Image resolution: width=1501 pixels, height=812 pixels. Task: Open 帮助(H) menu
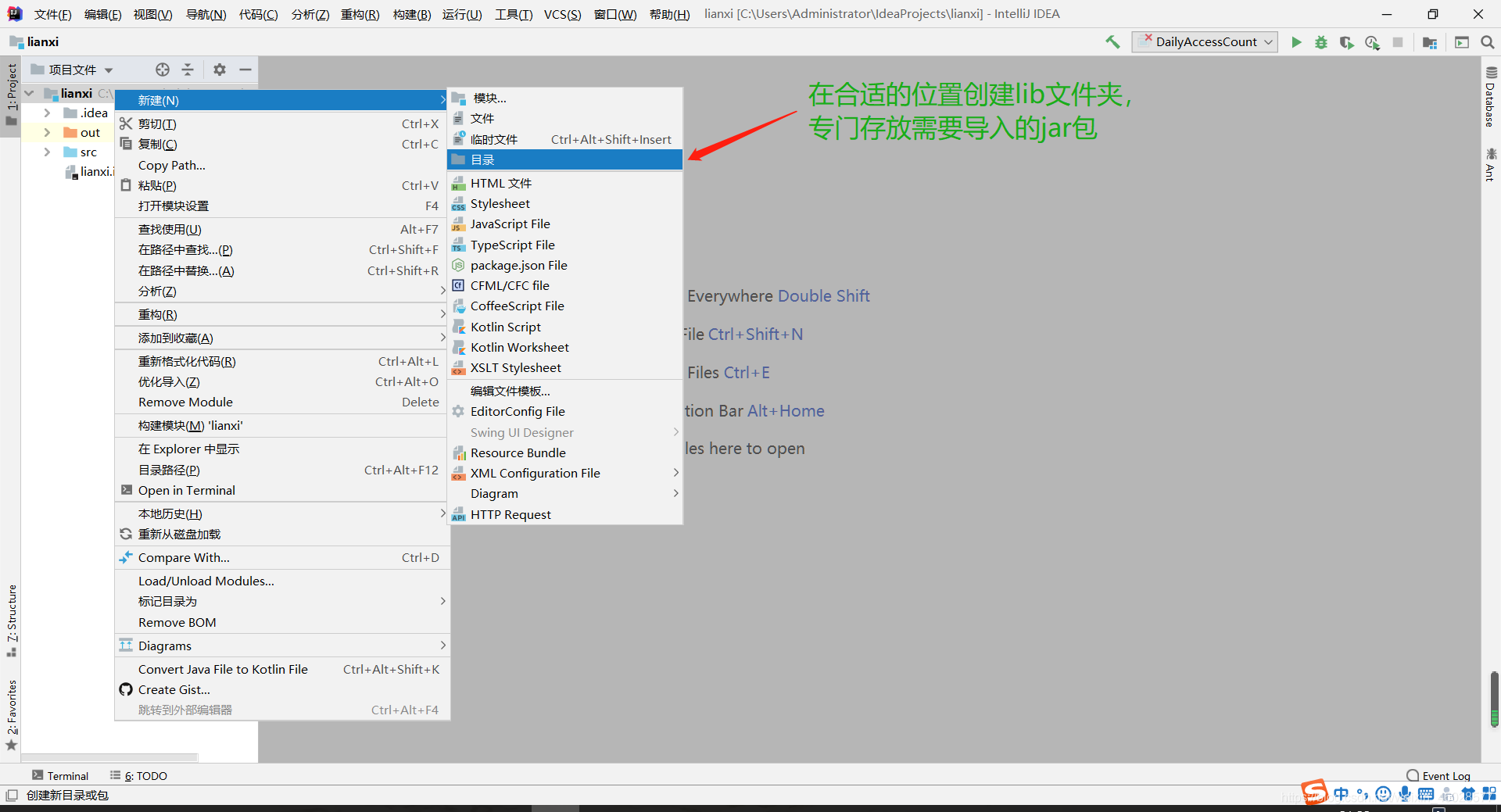point(670,14)
